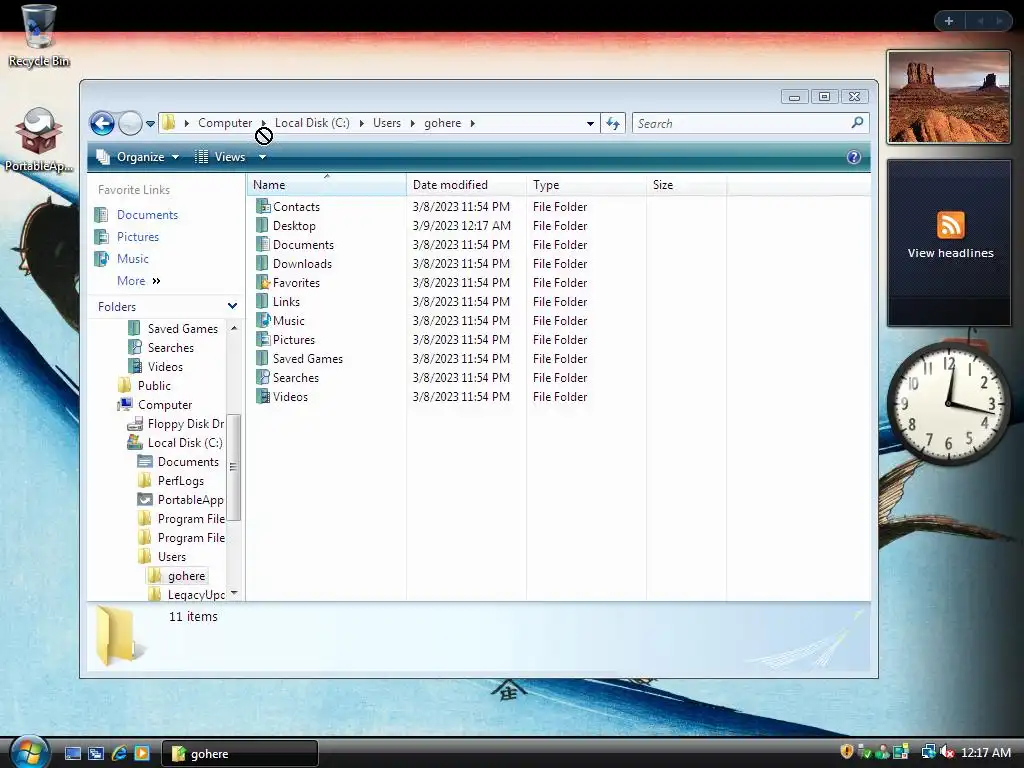This screenshot has height=768, width=1024.
Task: Open the Views dropdown arrow
Action: point(263,157)
